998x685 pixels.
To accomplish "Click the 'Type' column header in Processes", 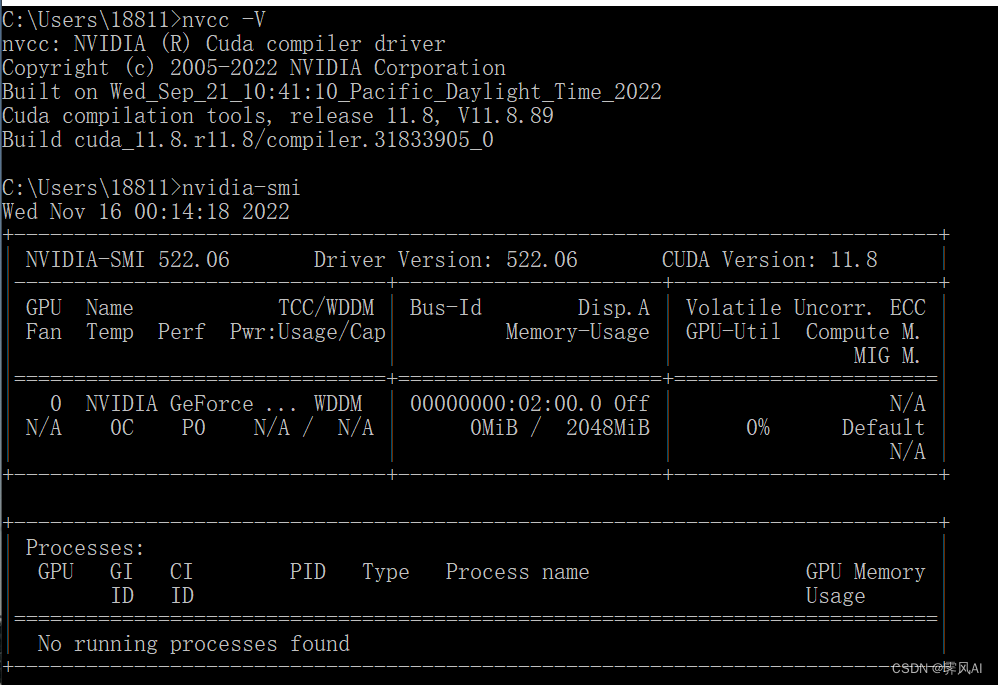I will tap(386, 572).
